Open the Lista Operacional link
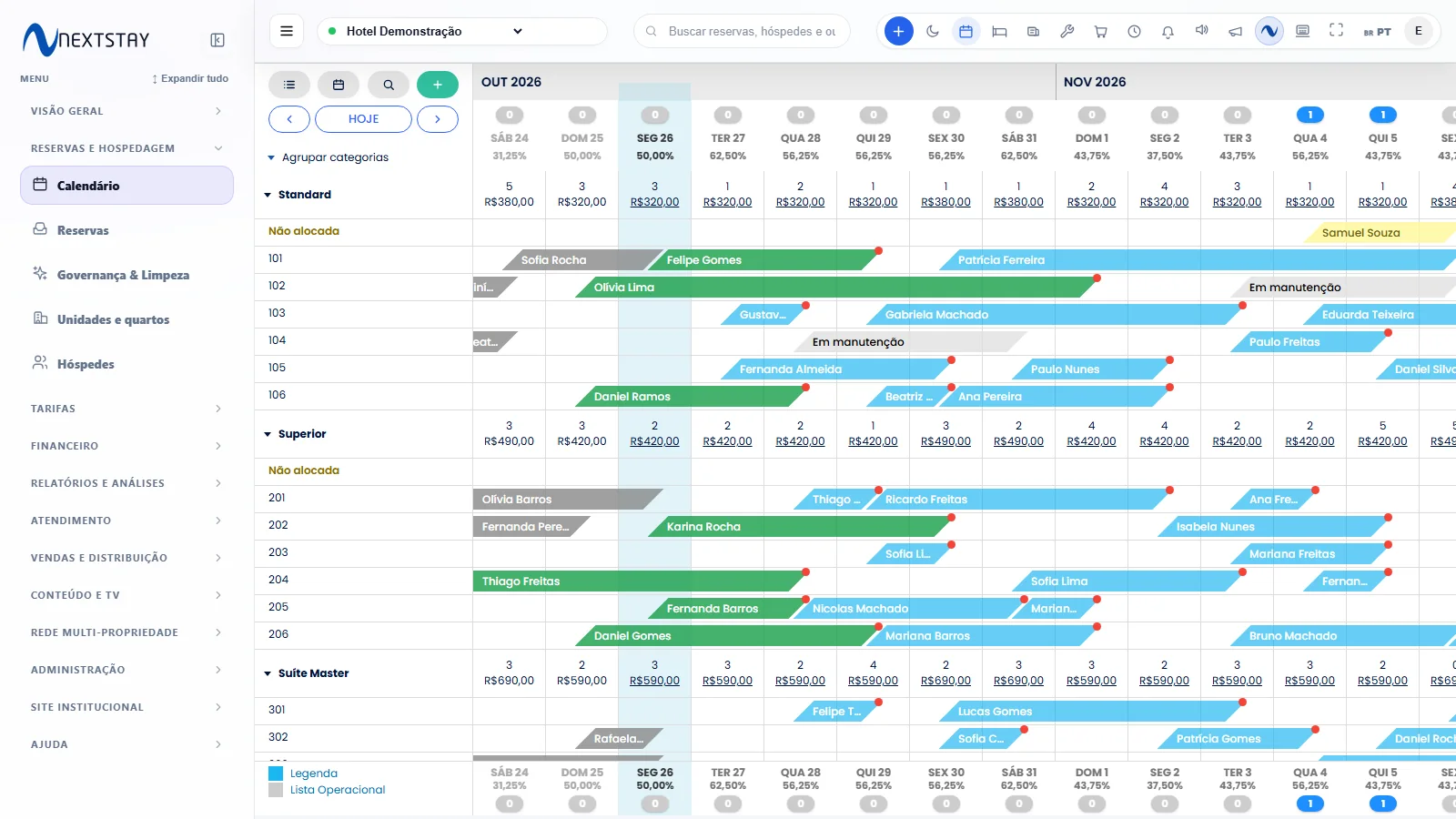Image resolution: width=1456 pixels, height=819 pixels. (338, 790)
